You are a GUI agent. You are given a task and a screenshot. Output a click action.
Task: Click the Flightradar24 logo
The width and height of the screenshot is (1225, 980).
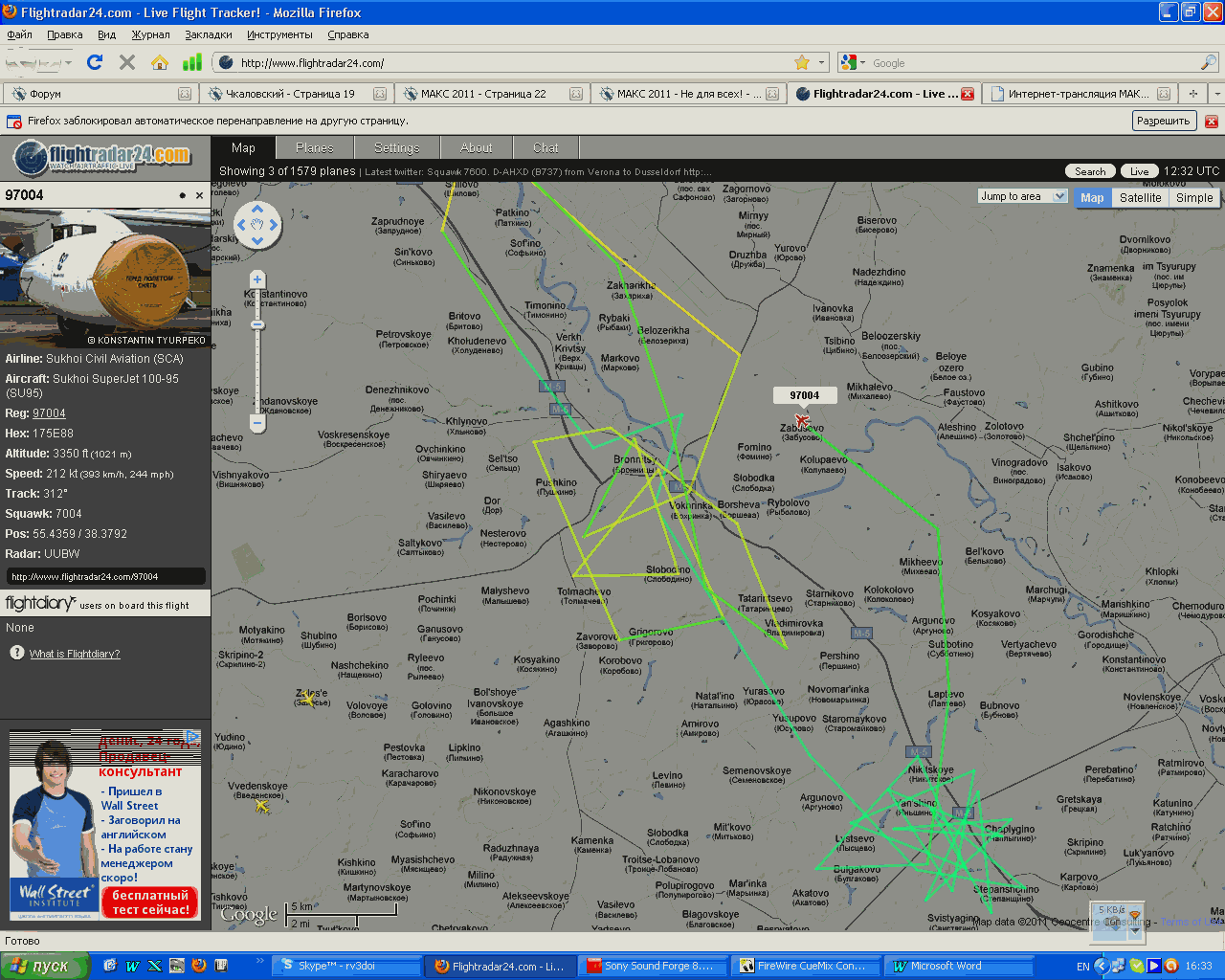pyautogui.click(x=102, y=156)
